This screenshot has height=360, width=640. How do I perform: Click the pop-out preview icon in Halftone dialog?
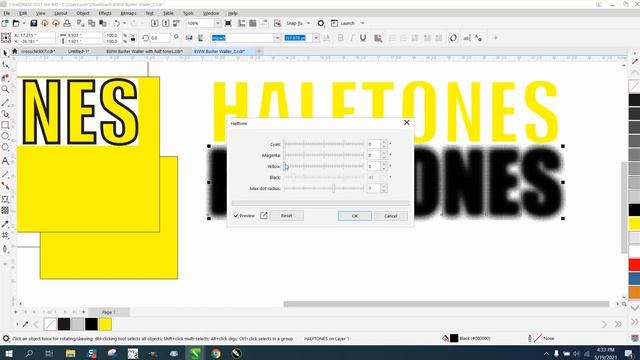pos(264,216)
